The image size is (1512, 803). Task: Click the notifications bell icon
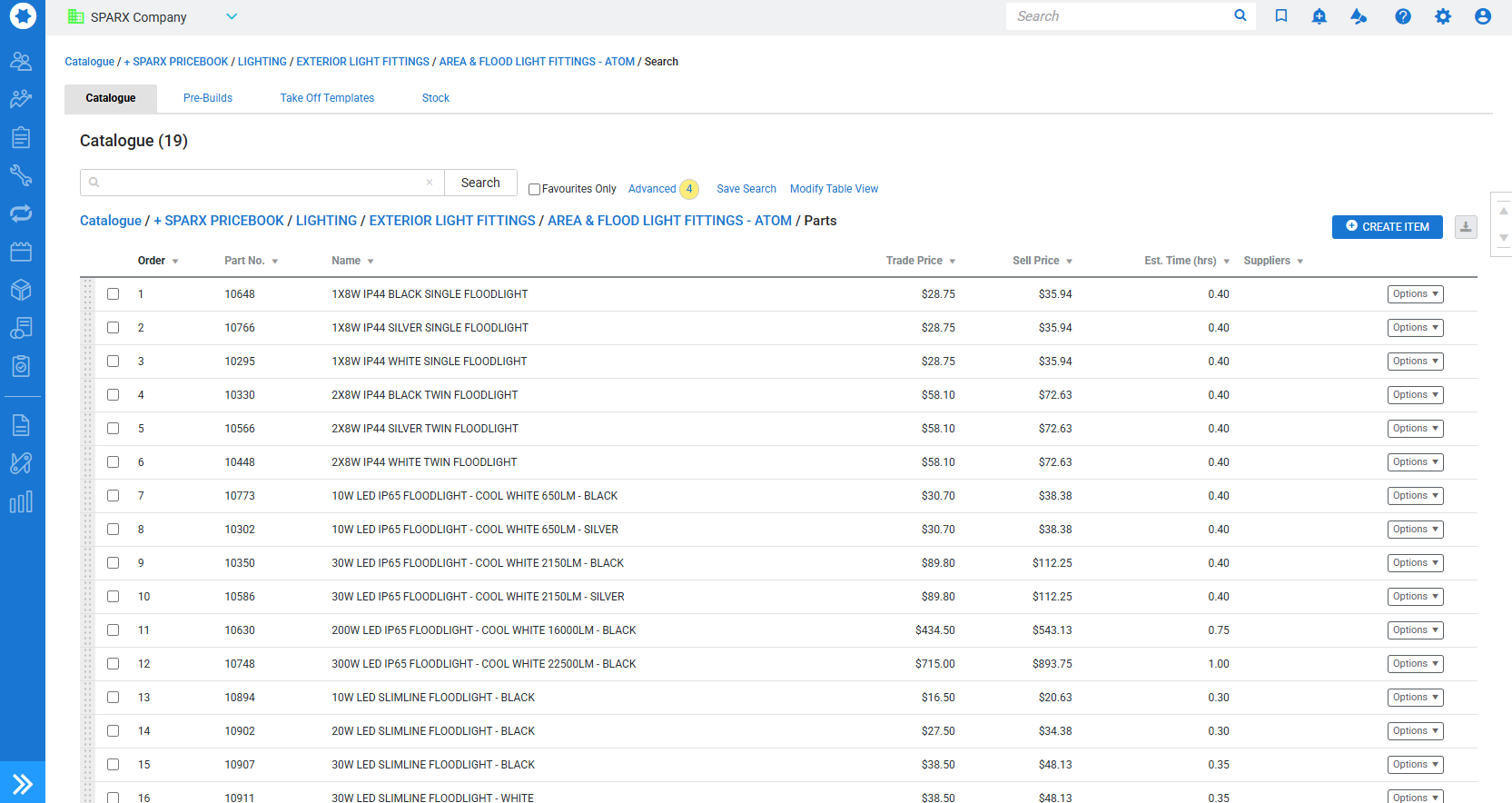pos(1319,16)
